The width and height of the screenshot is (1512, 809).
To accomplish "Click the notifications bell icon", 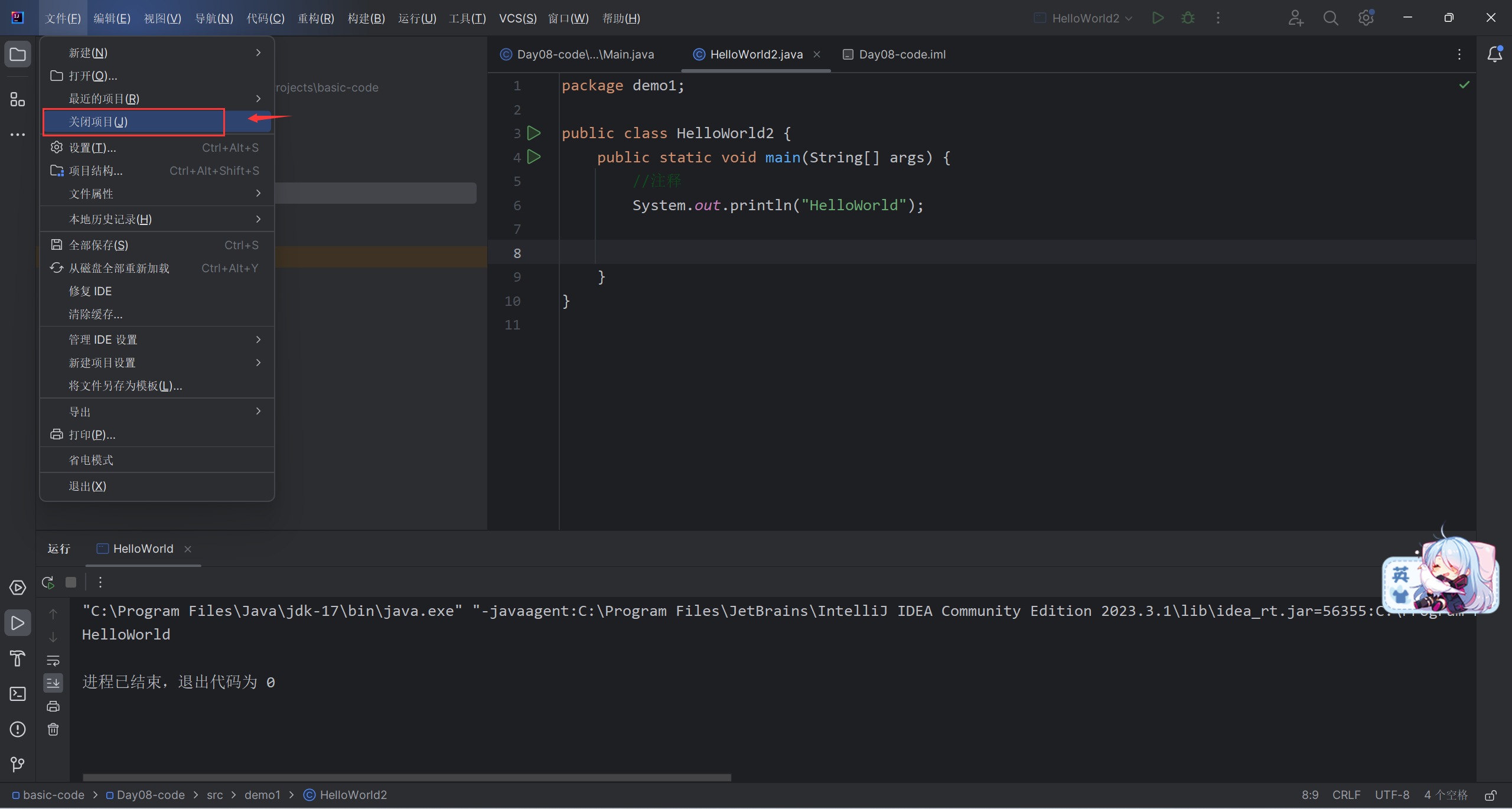I will (1494, 54).
